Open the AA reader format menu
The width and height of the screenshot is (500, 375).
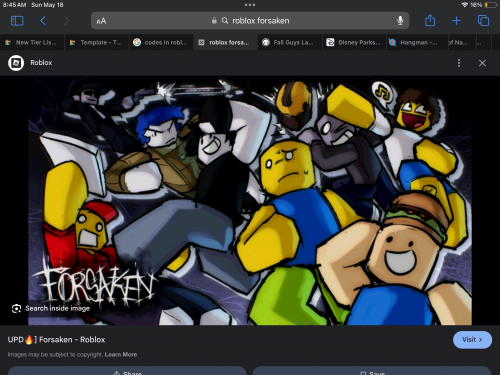[101, 21]
